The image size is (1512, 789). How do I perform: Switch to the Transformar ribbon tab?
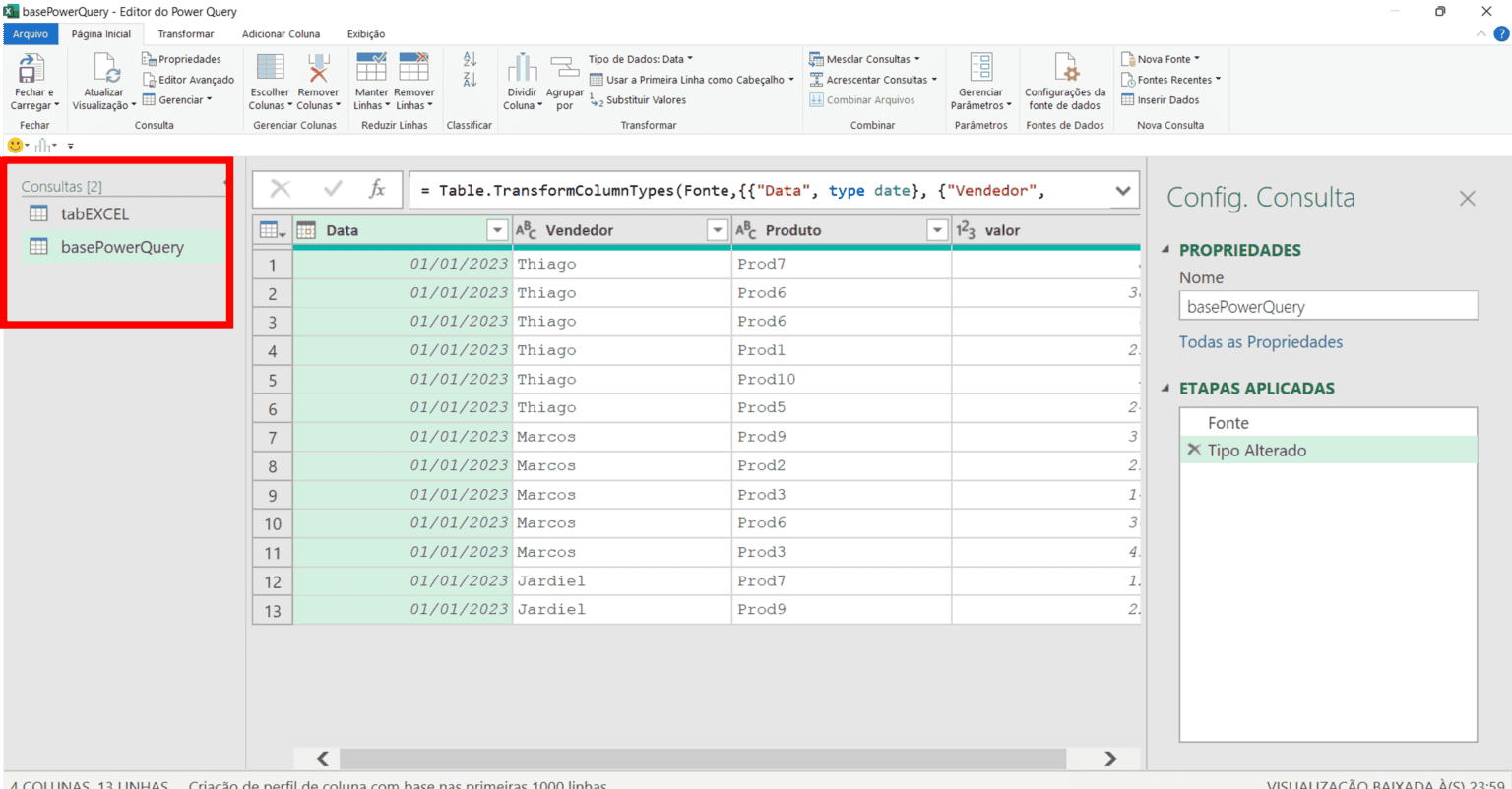point(186,33)
